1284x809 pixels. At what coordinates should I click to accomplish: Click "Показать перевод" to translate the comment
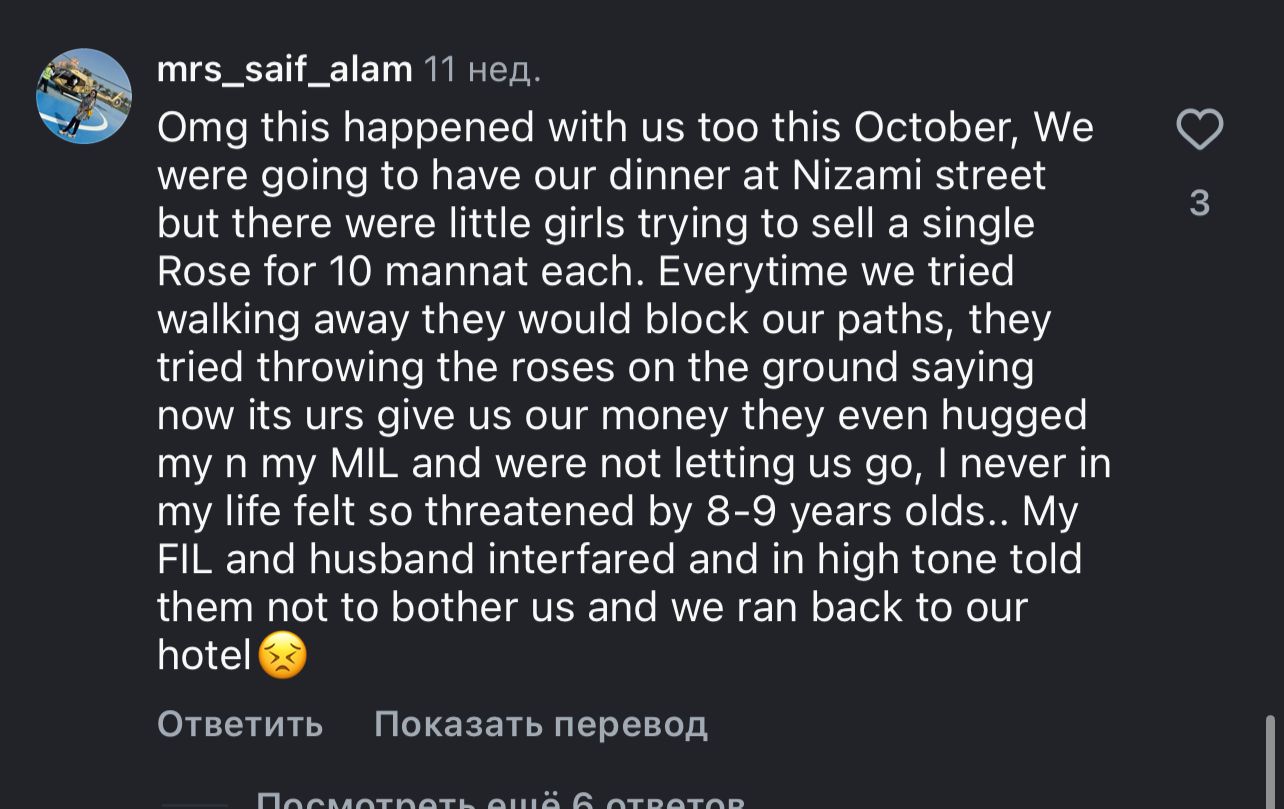point(540,723)
